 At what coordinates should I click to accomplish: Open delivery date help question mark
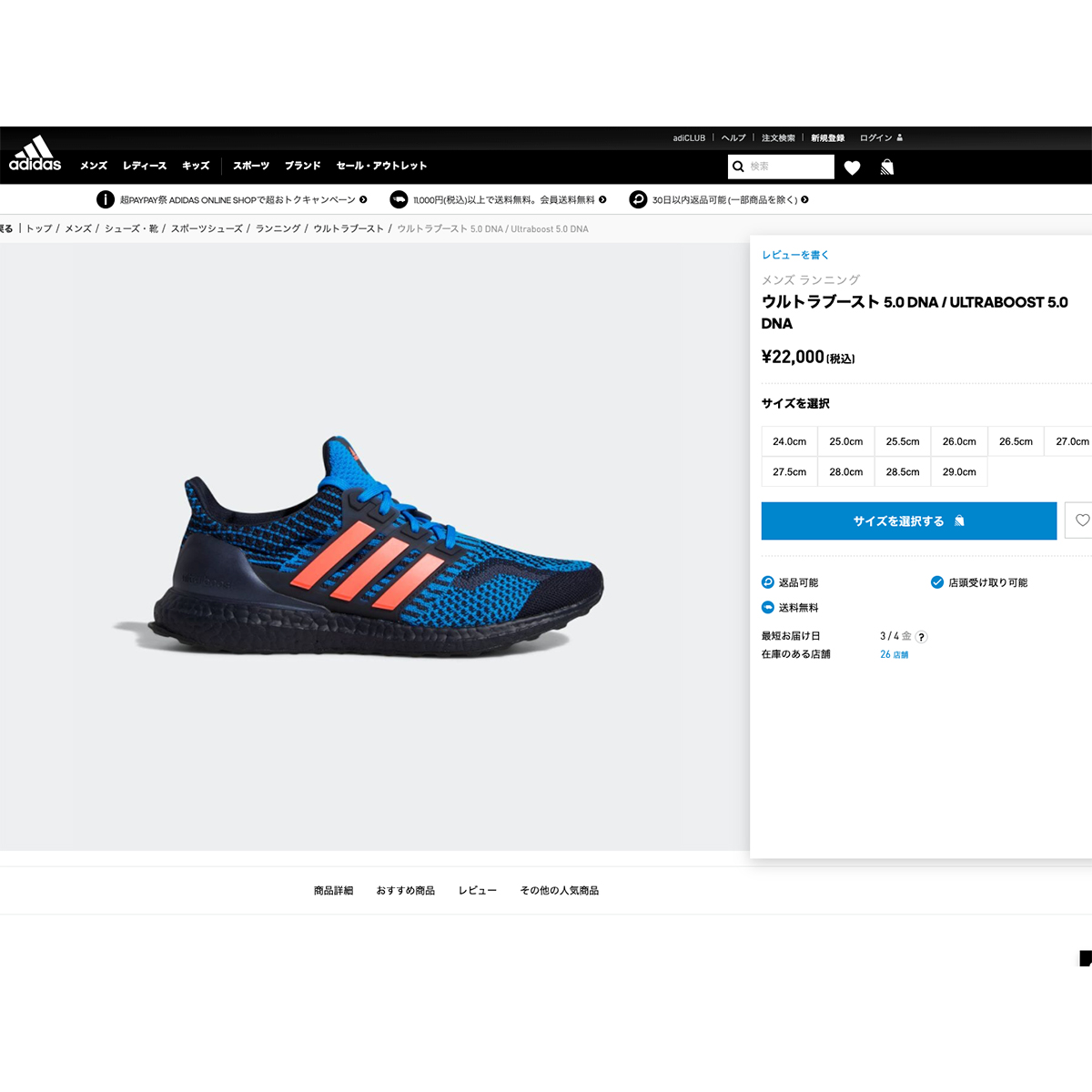tap(922, 637)
